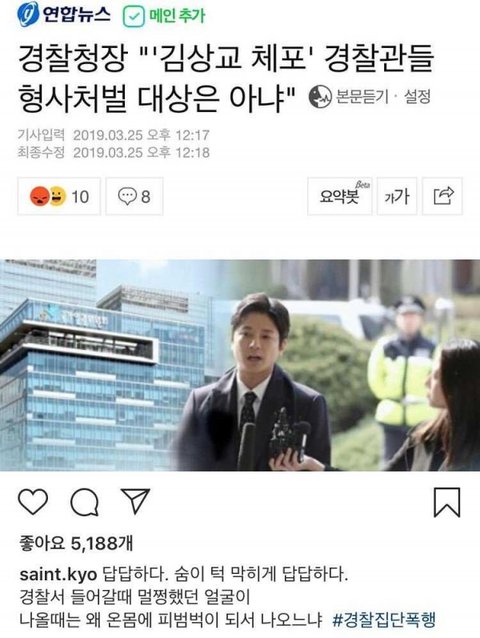Click the reaction count 10

(80, 197)
